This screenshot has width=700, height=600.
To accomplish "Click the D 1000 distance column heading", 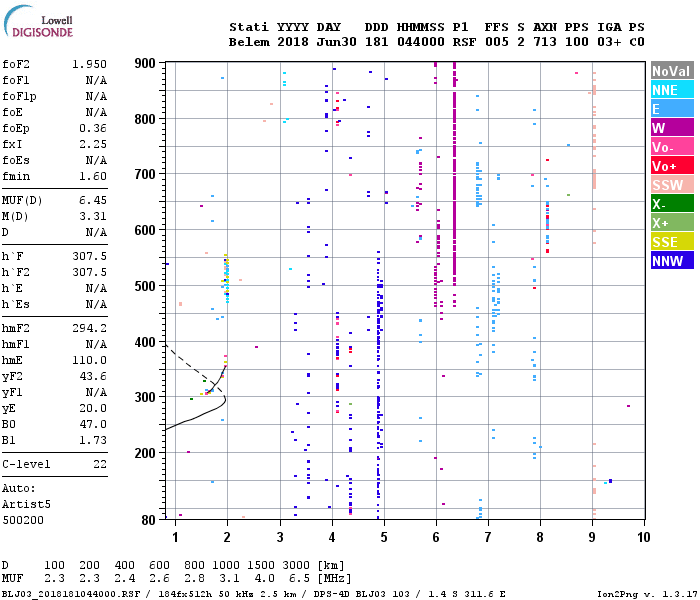I will pyautogui.click(x=225, y=565).
